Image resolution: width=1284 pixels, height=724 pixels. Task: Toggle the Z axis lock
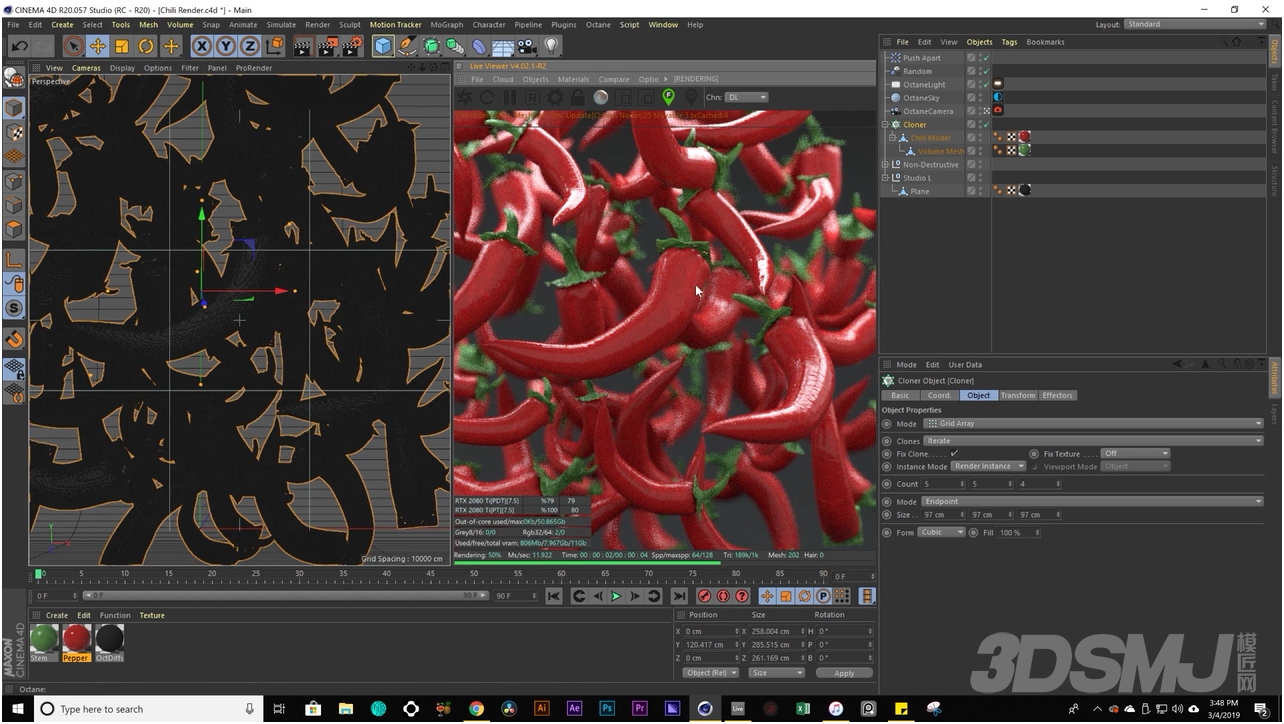pyautogui.click(x=249, y=46)
